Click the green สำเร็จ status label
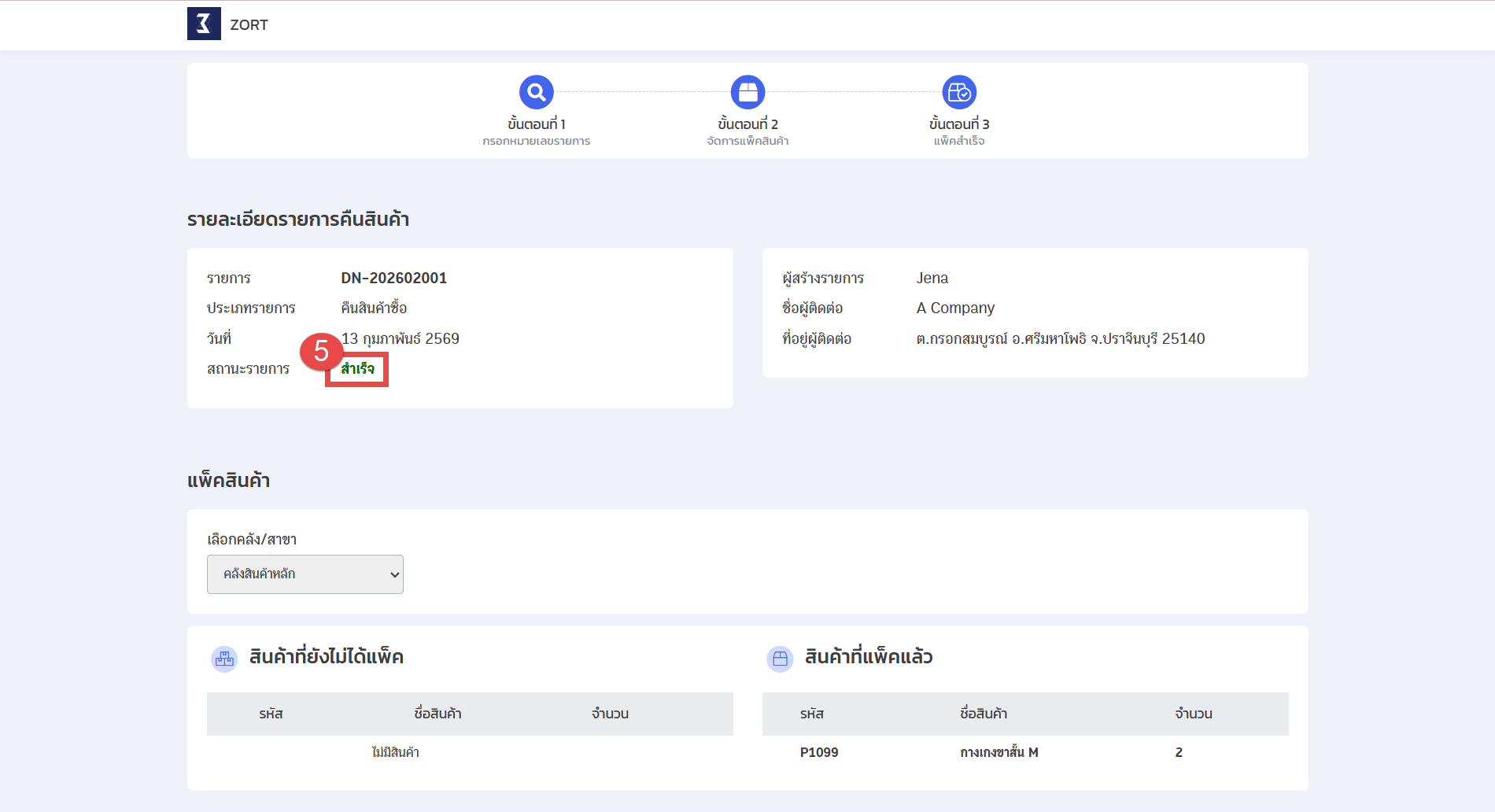The height and width of the screenshot is (812, 1495). pyautogui.click(x=357, y=369)
